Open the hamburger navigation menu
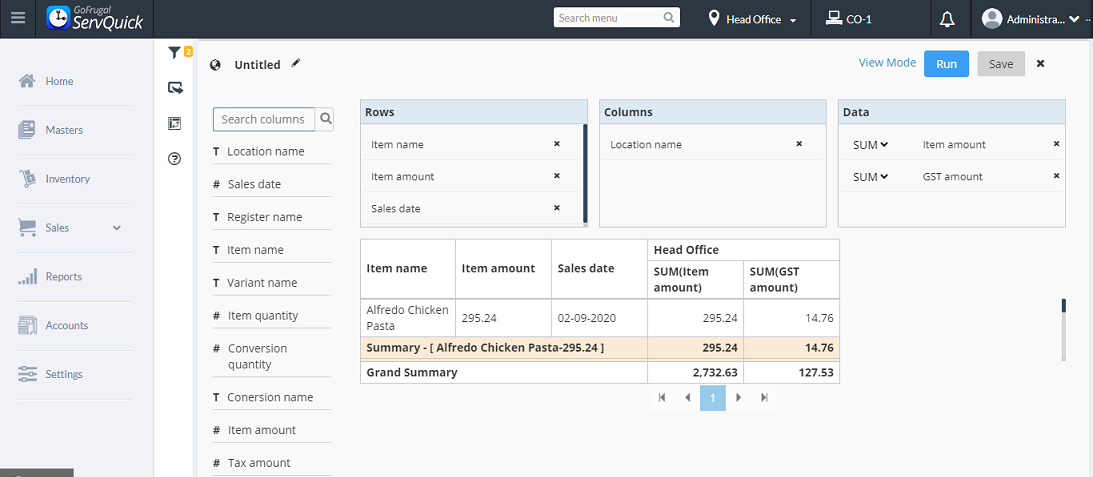 point(18,18)
